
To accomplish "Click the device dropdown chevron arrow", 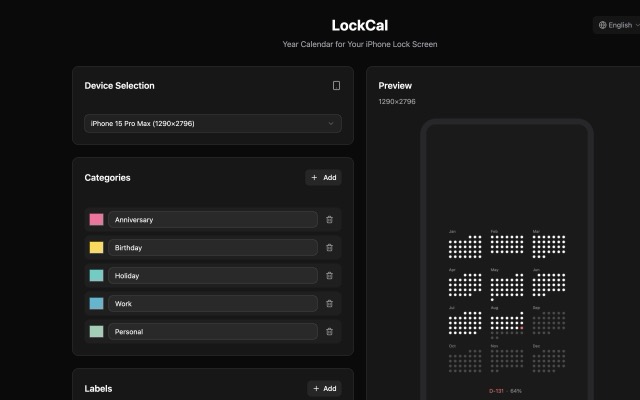I will click(331, 123).
